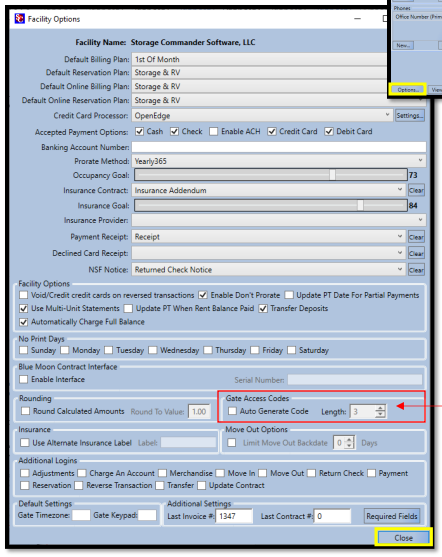Enable Void/Credit credit cards on reversed transactions
Image resolution: width=442 pixels, height=557 pixels.
[23, 295]
